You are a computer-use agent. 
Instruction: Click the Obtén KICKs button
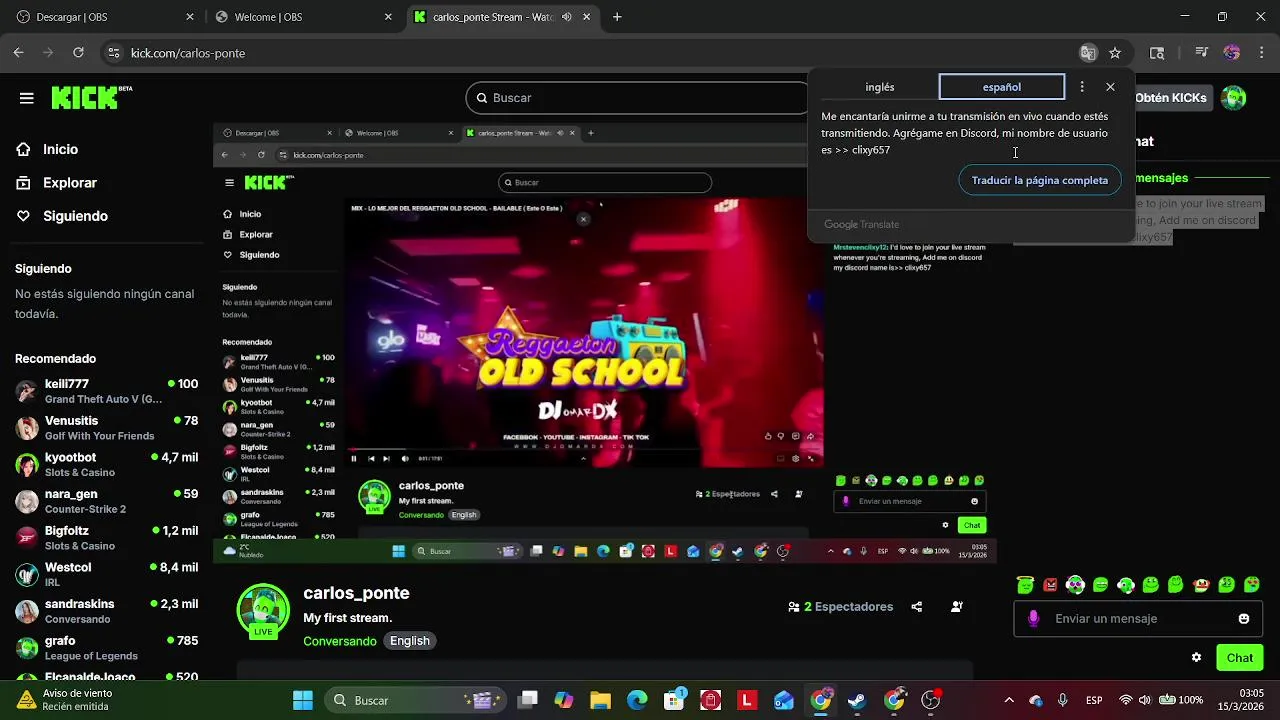1171,98
